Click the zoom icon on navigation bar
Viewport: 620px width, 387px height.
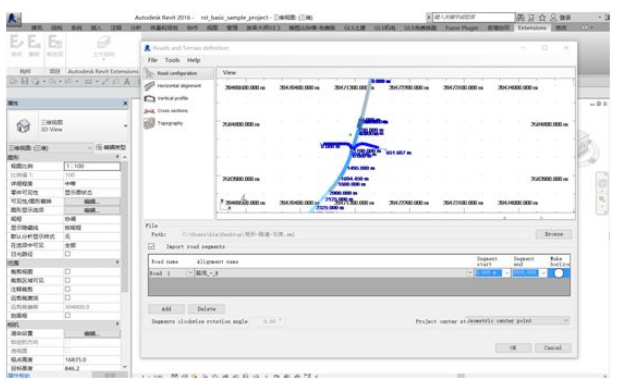(602, 199)
